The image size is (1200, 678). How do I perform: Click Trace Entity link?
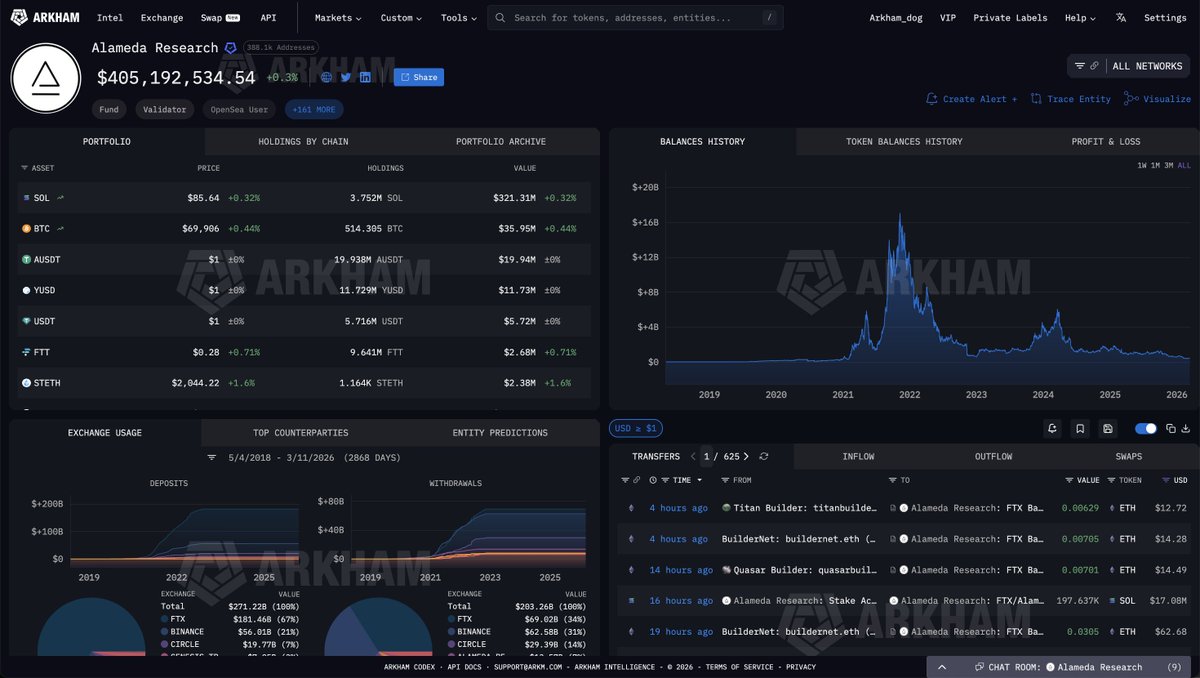(x=1071, y=99)
